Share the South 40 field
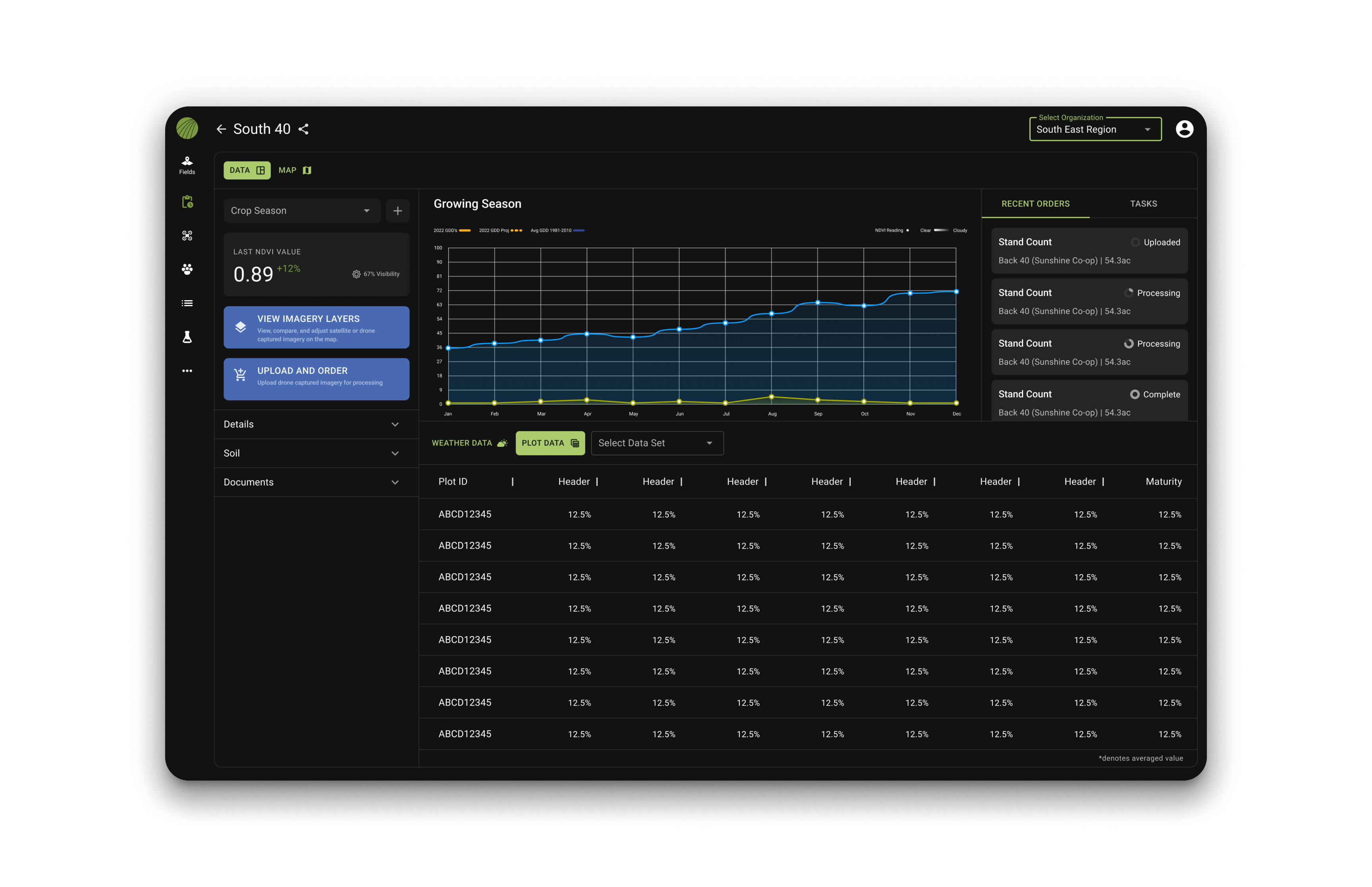 (x=303, y=129)
